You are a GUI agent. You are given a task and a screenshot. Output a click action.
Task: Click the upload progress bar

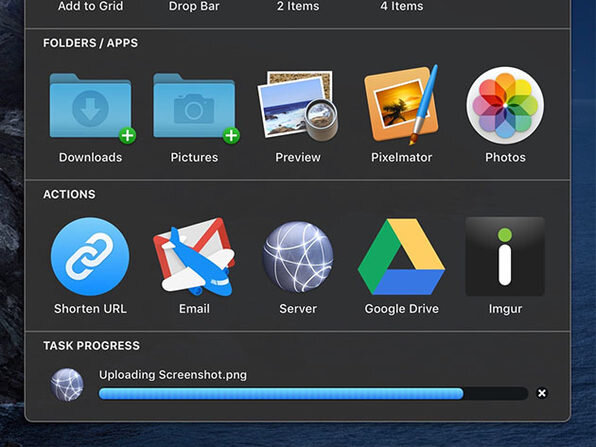(x=314, y=393)
